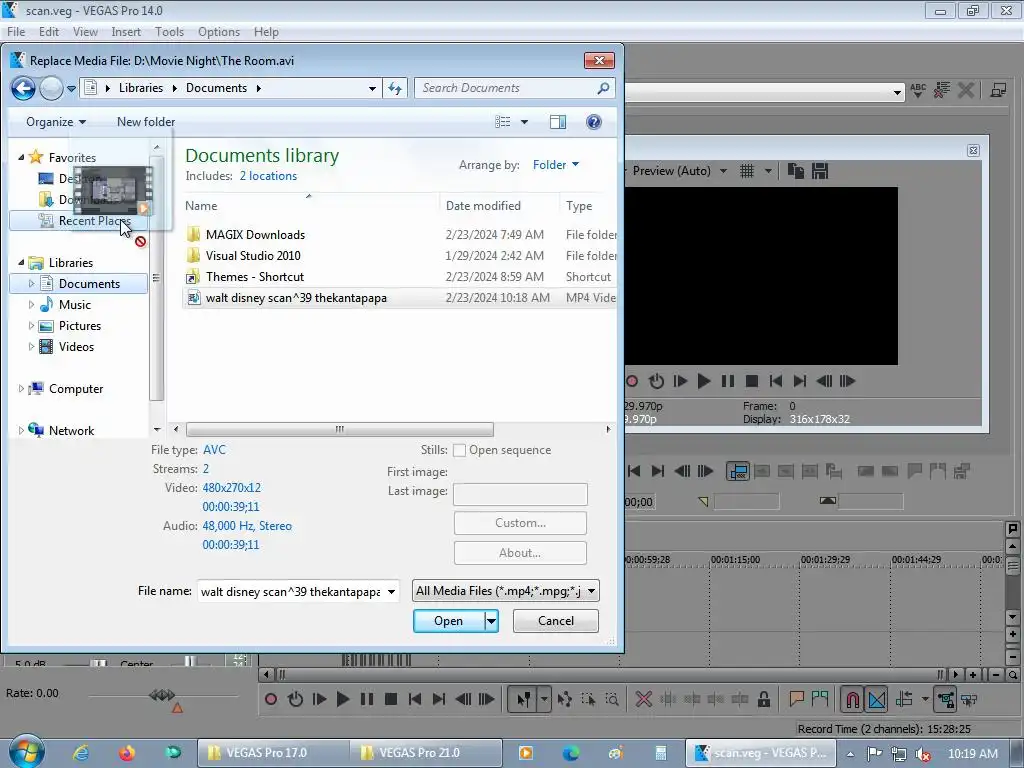Click Pause in the main timeline transport bar
The height and width of the screenshot is (768, 1024).
coord(367,699)
